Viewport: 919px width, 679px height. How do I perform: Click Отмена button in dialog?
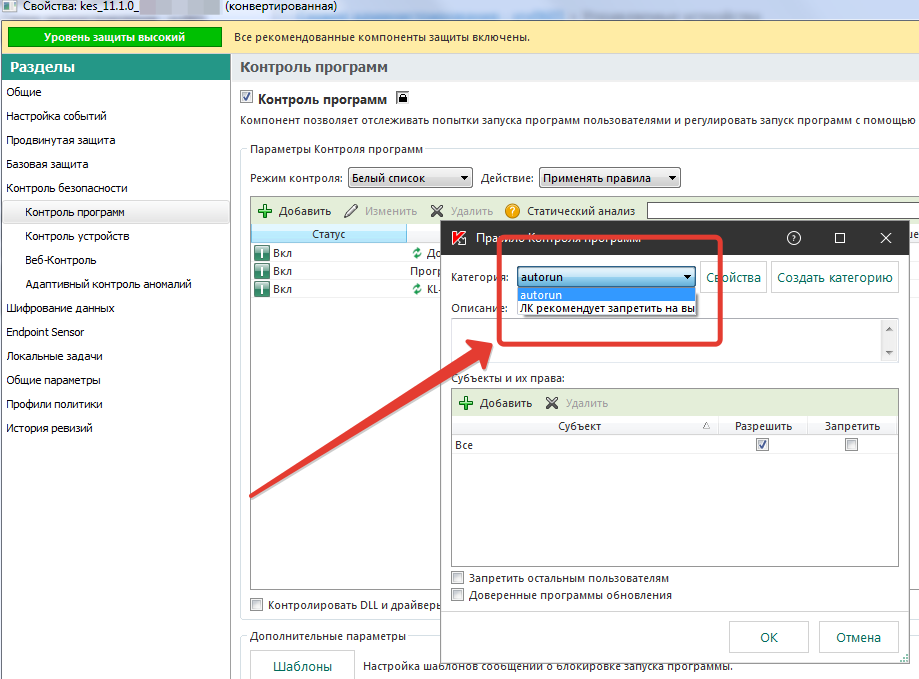(x=859, y=637)
